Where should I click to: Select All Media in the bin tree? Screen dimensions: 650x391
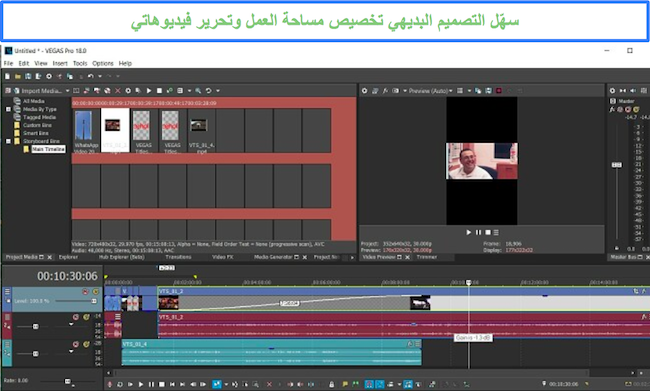(x=34, y=101)
